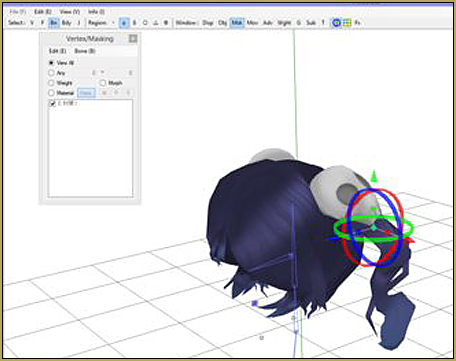
Task: Open the Bone menu in Vertex/Masking panel
Action: point(85,51)
